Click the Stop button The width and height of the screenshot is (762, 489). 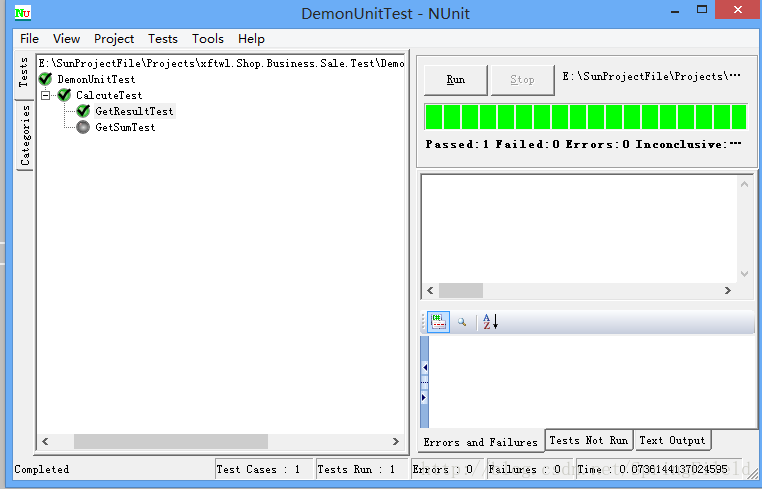point(522,80)
